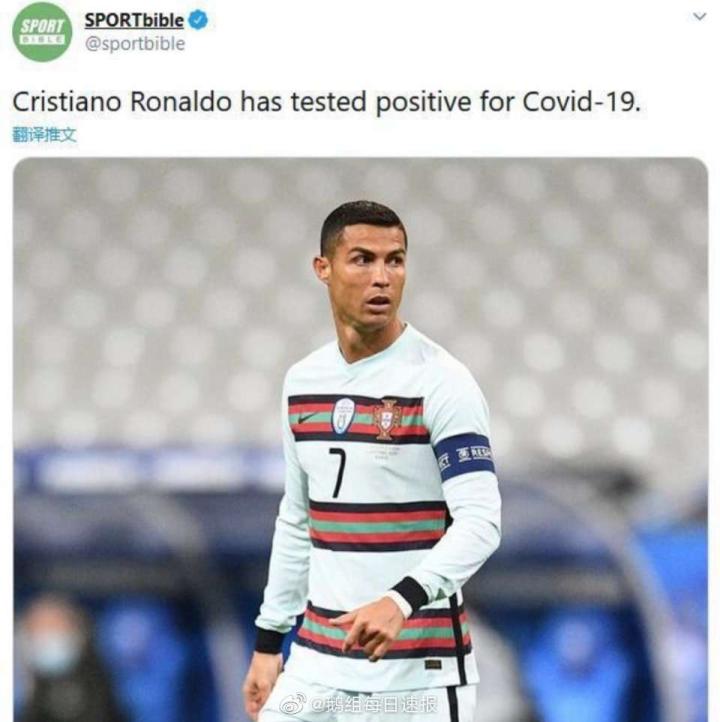Click the blue verified checkmark badge
The image size is (720, 722).
tap(198, 20)
